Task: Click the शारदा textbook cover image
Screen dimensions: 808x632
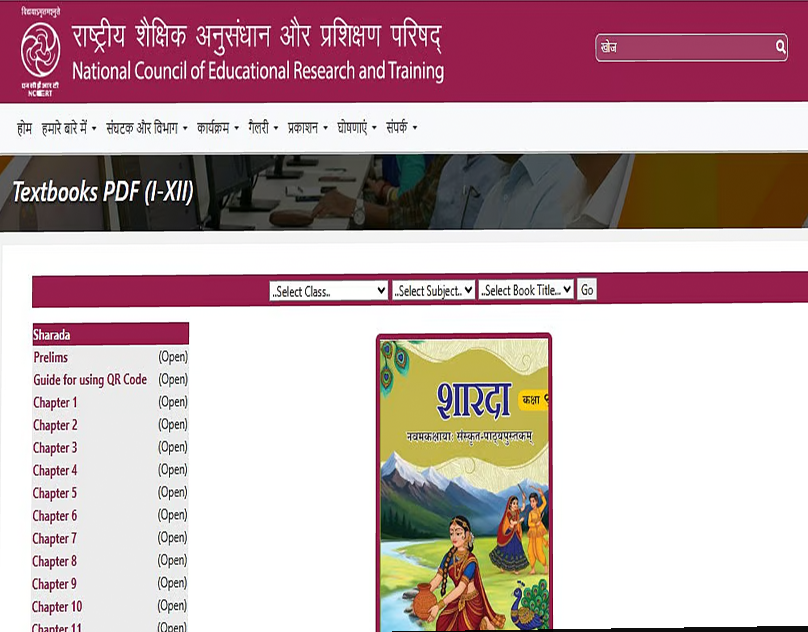Action: (x=460, y=480)
